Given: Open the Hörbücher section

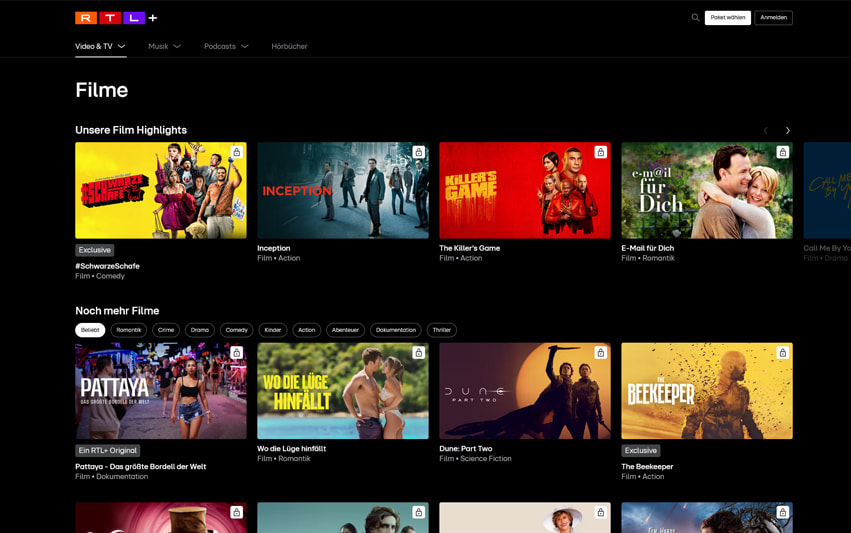Looking at the screenshot, I should click(289, 47).
